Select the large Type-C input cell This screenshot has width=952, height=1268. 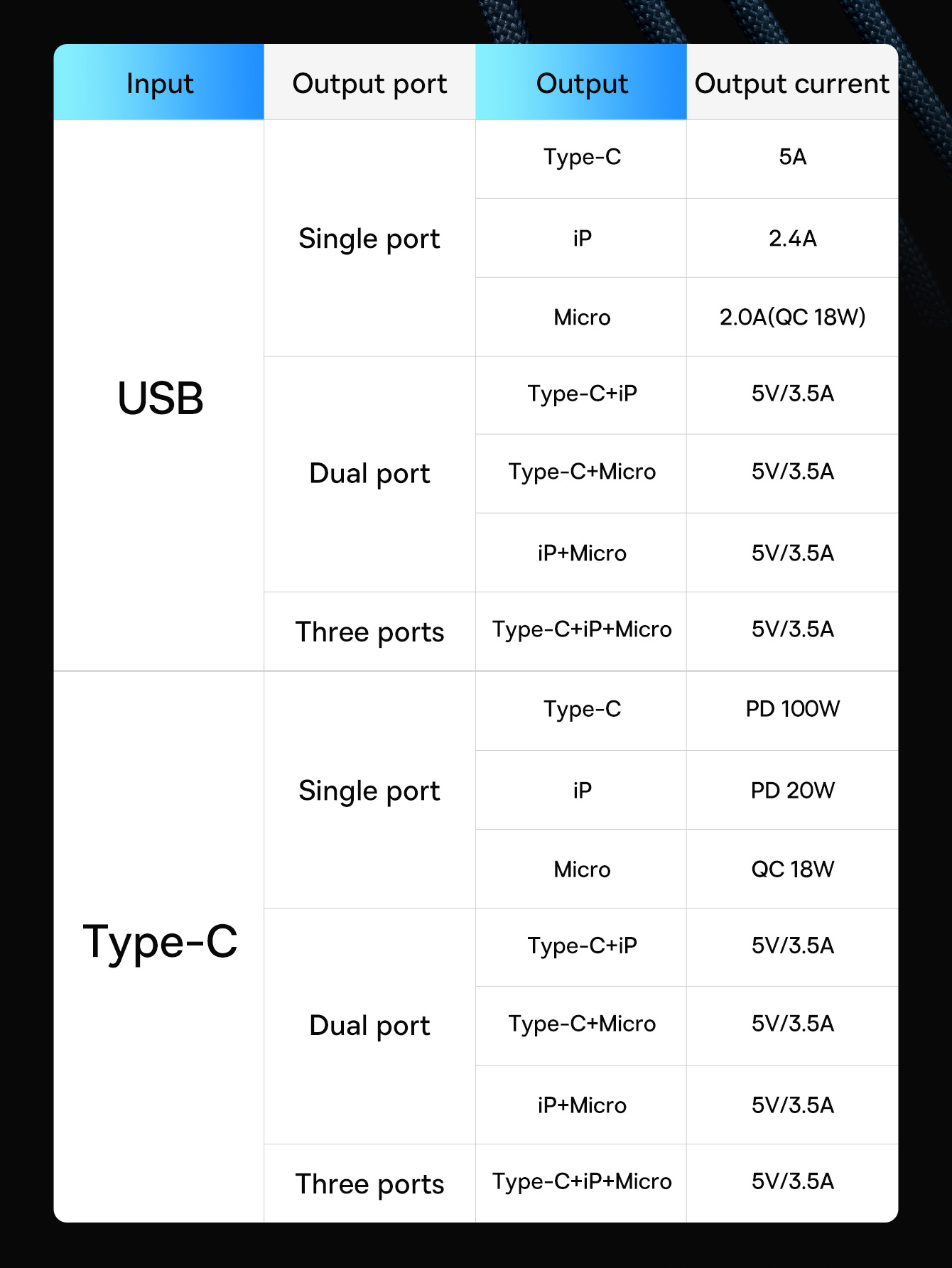159,947
